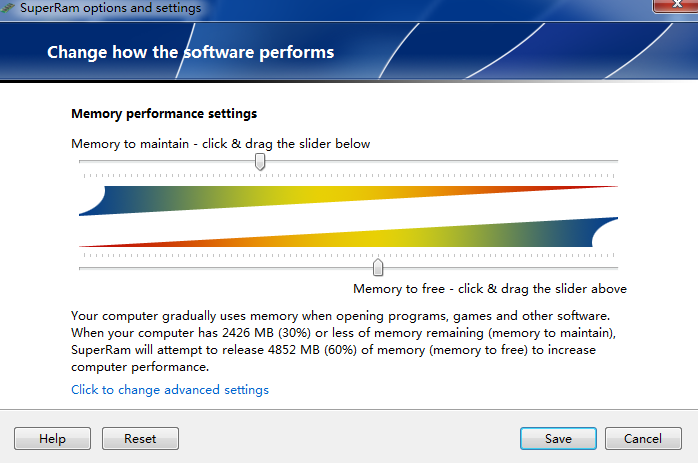Click the right end of the Memory to free track
The height and width of the screenshot is (463, 698).
pyautogui.click(x=615, y=268)
